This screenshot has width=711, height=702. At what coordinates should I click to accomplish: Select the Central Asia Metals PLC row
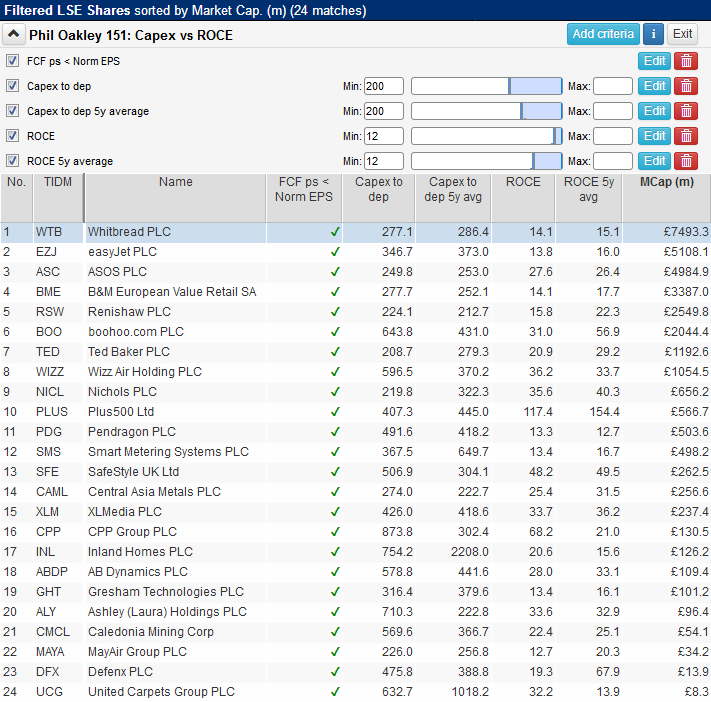(x=356, y=491)
